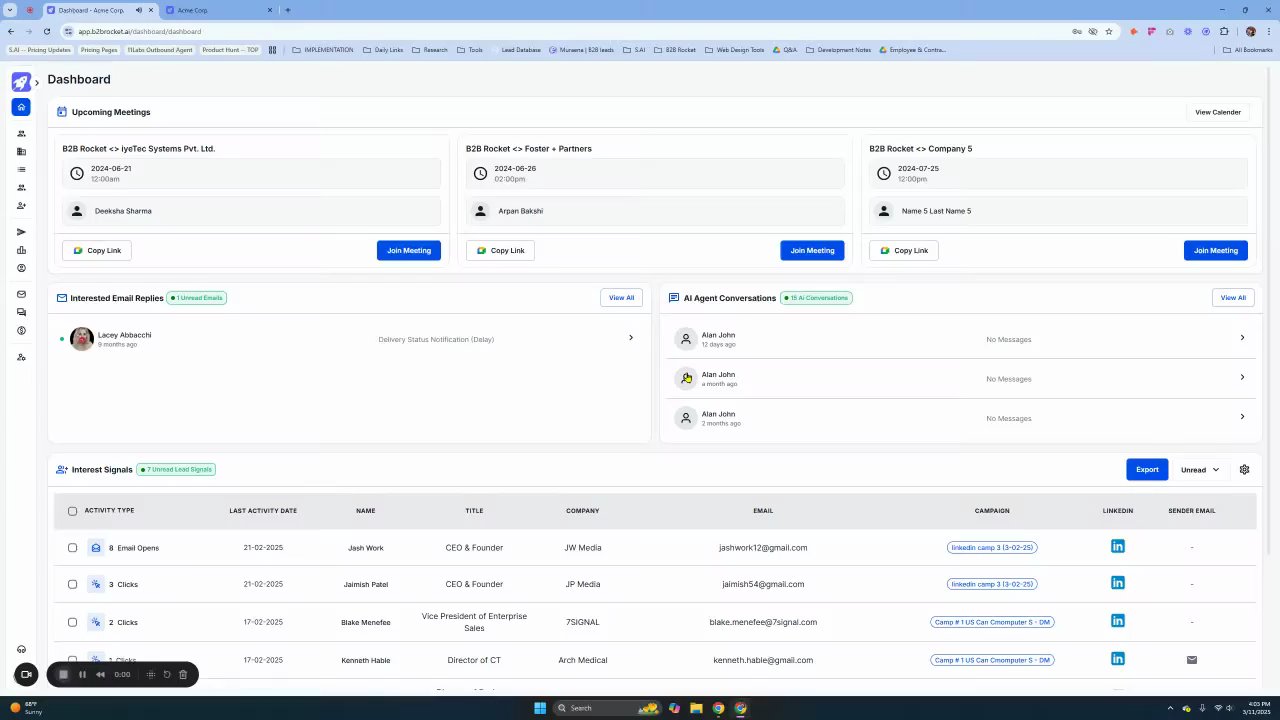Check the 3 Clicks row checkbox
This screenshot has height=720, width=1280.
pyautogui.click(x=72, y=584)
